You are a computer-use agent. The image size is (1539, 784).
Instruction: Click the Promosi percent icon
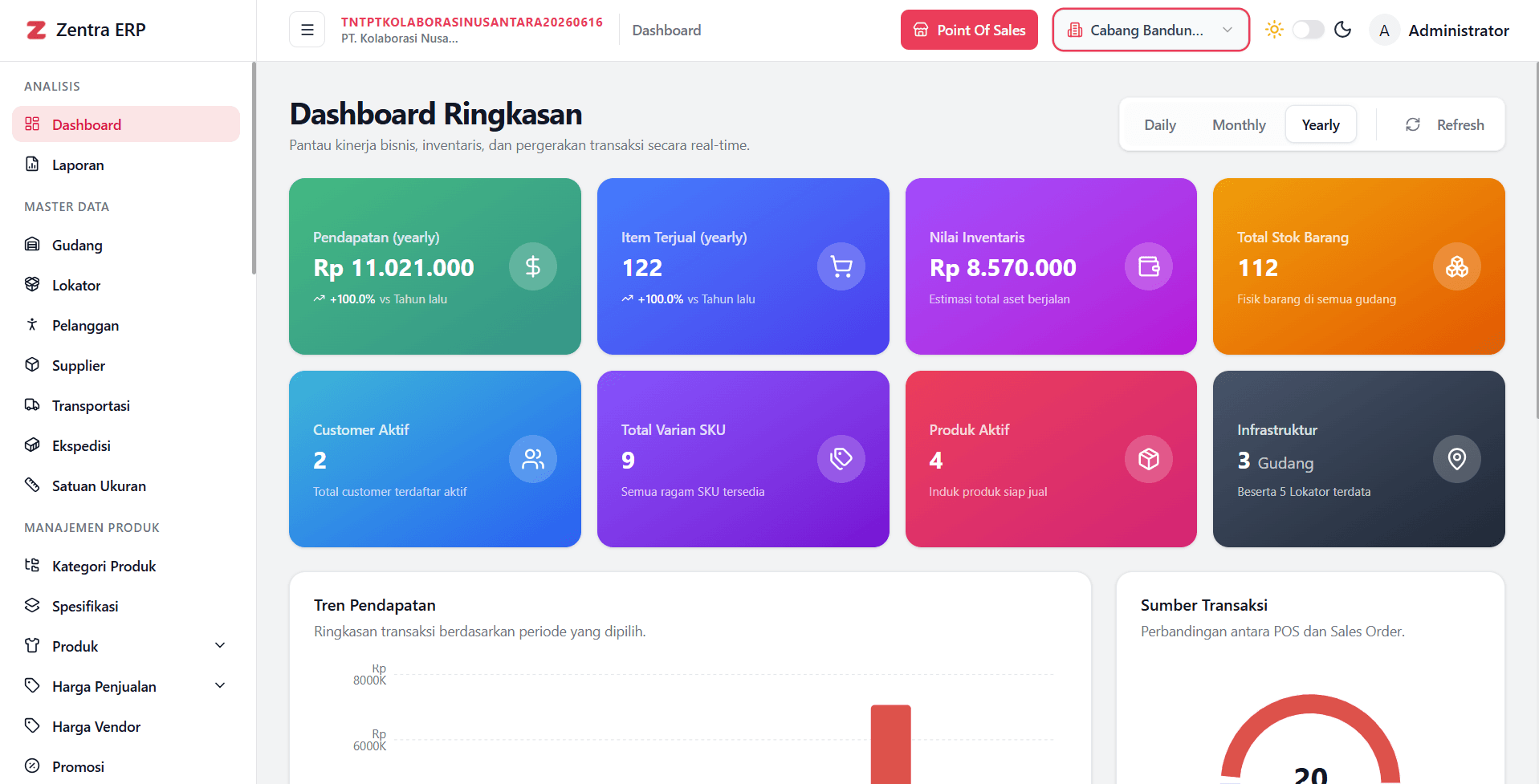pyautogui.click(x=32, y=766)
